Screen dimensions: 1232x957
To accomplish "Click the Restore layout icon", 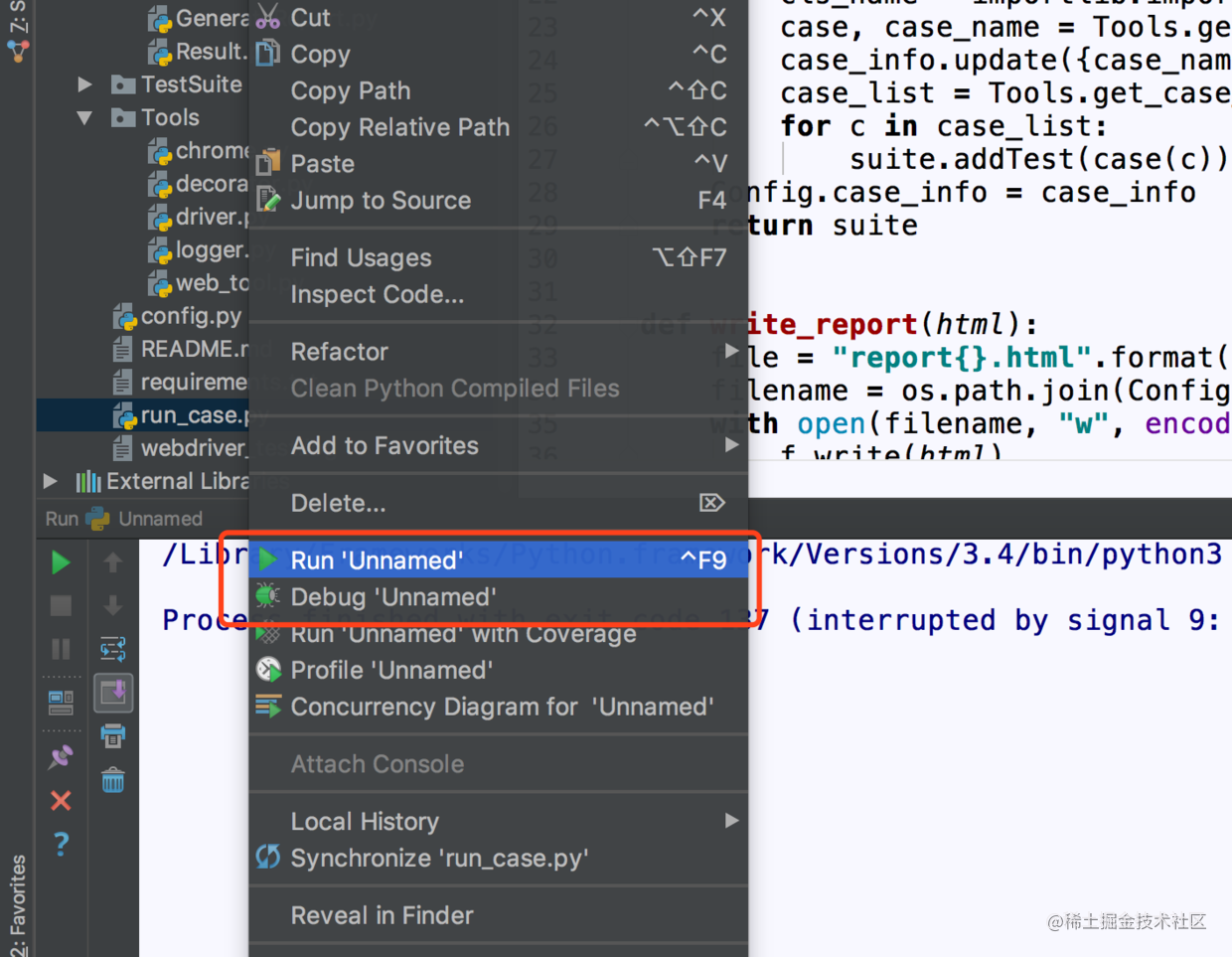I will (61, 703).
